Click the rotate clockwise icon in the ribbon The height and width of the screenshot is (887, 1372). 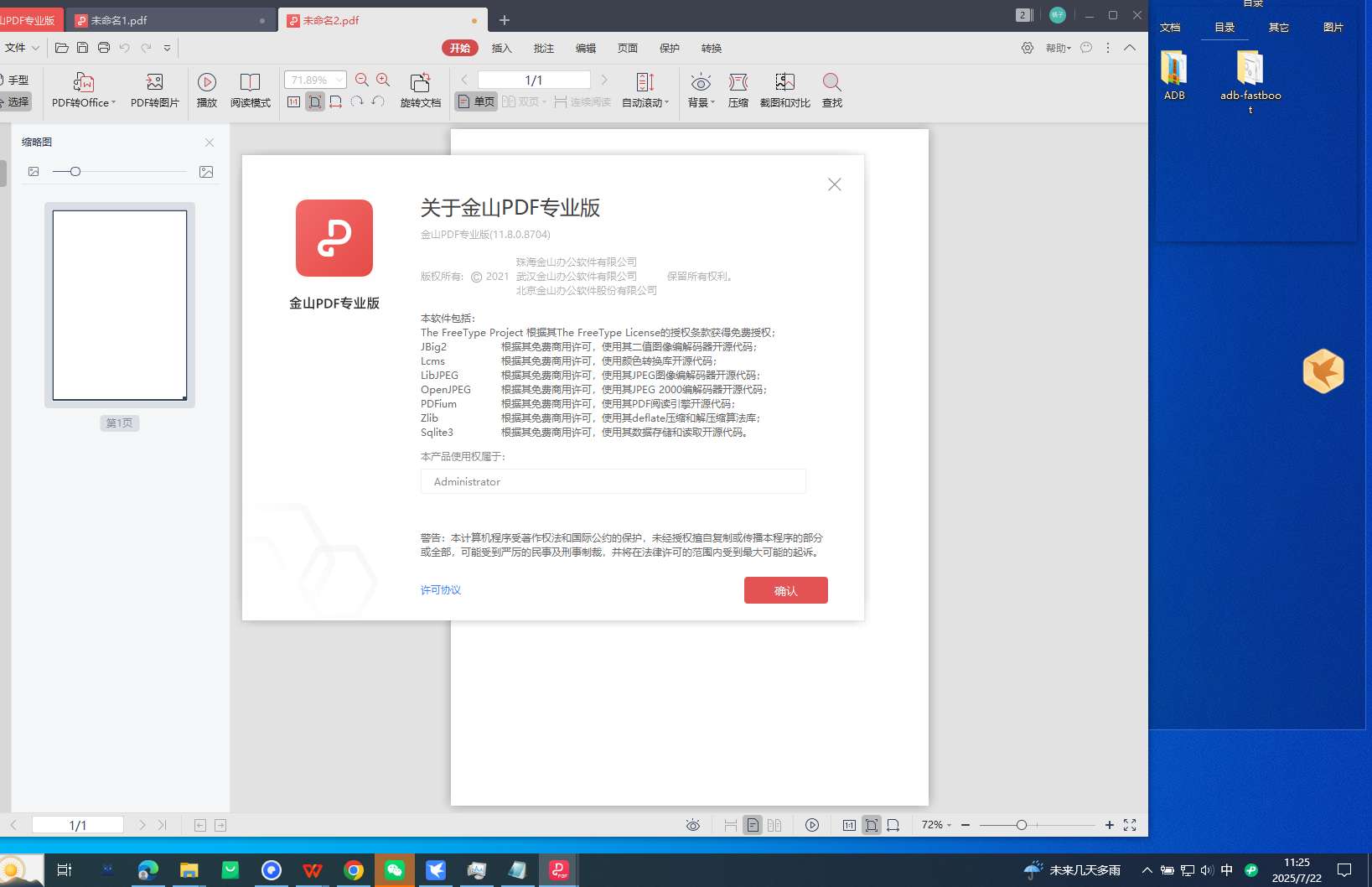click(x=356, y=101)
